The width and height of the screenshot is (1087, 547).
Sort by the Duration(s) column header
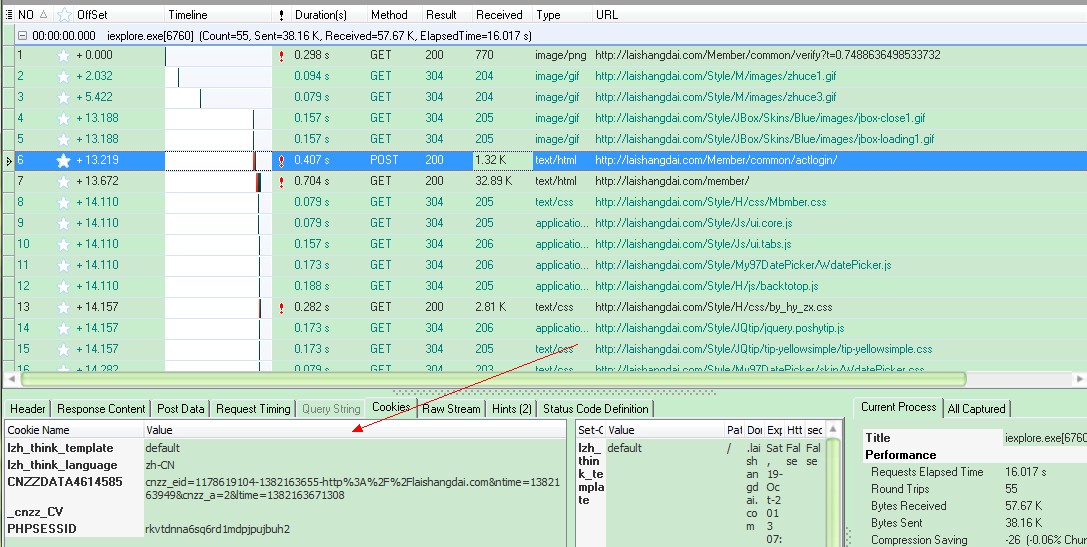pos(320,15)
